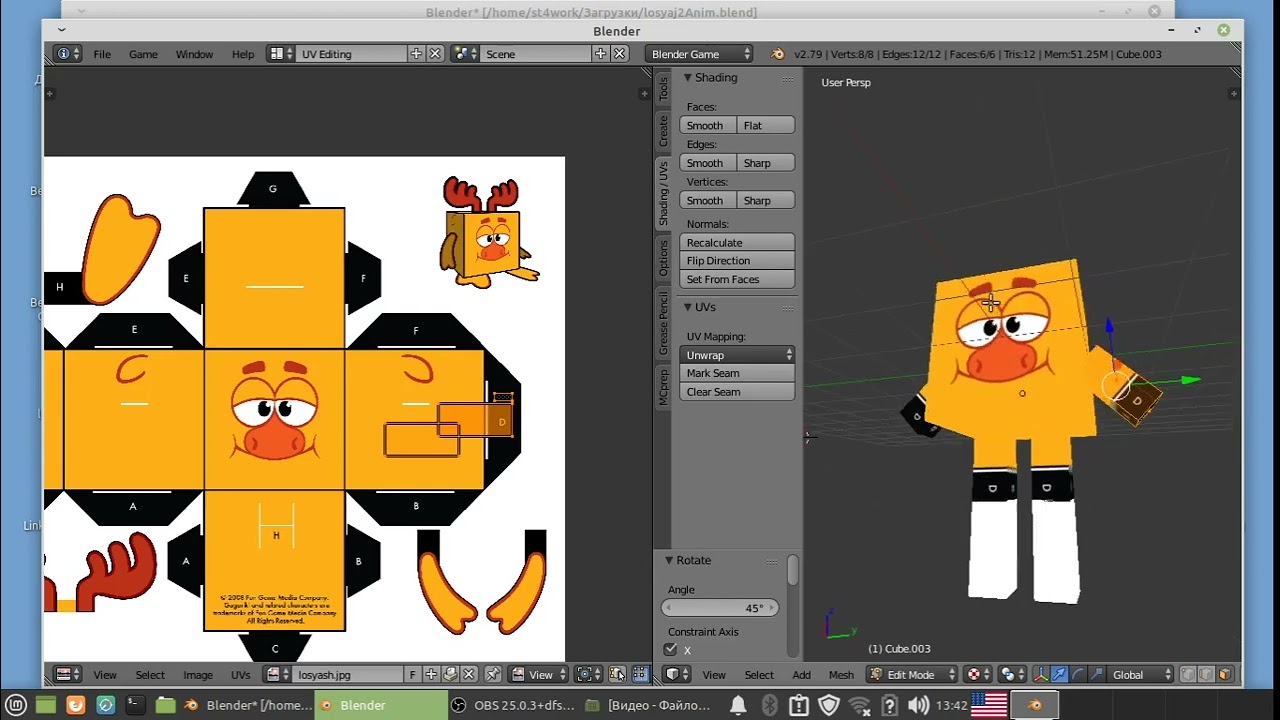
Task: Toggle the F fake user button
Action: 412,675
